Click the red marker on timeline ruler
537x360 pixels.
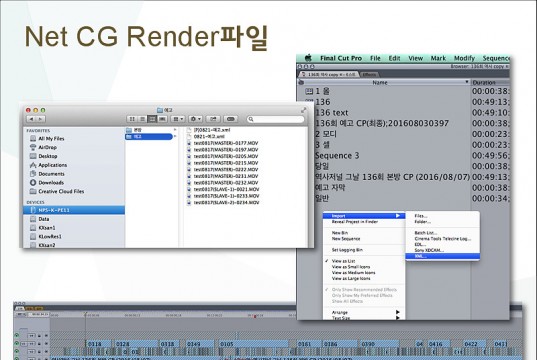click(255, 316)
